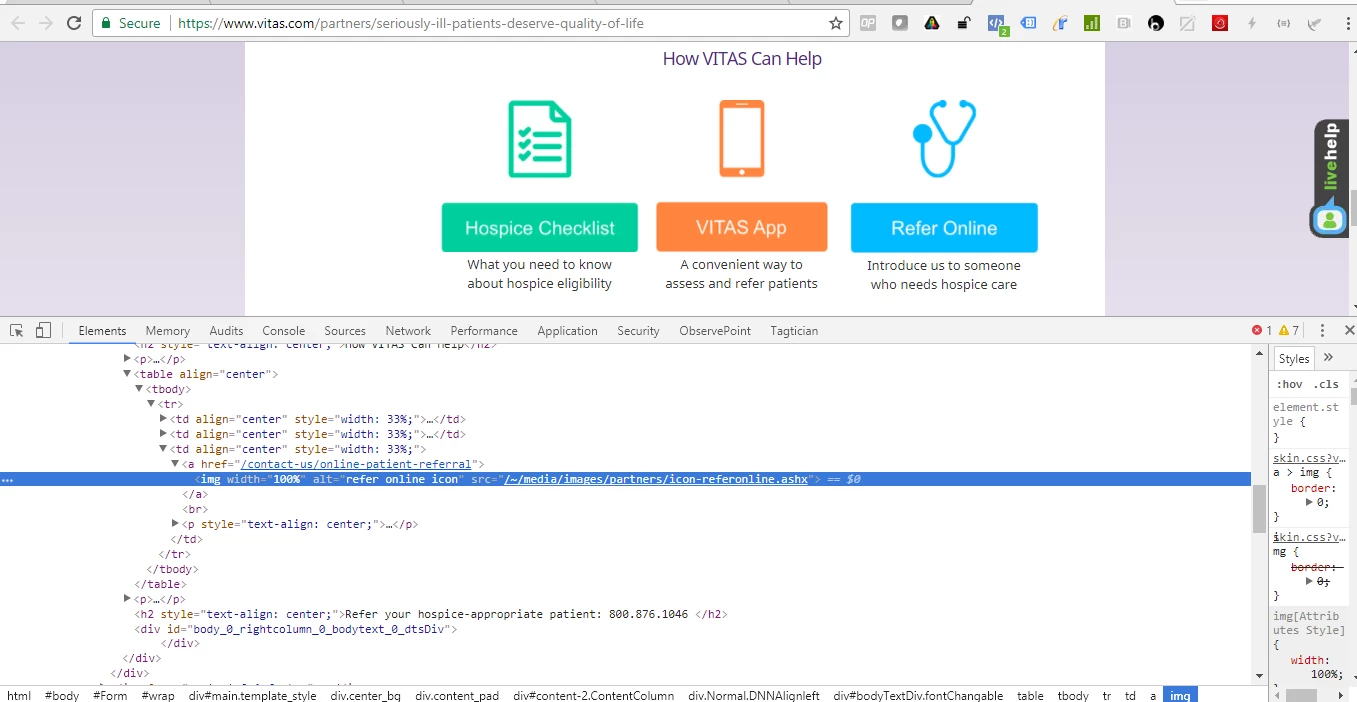The image size is (1357, 702).
Task: Click the /contact-us/online-patient-referral href link
Action: (356, 464)
